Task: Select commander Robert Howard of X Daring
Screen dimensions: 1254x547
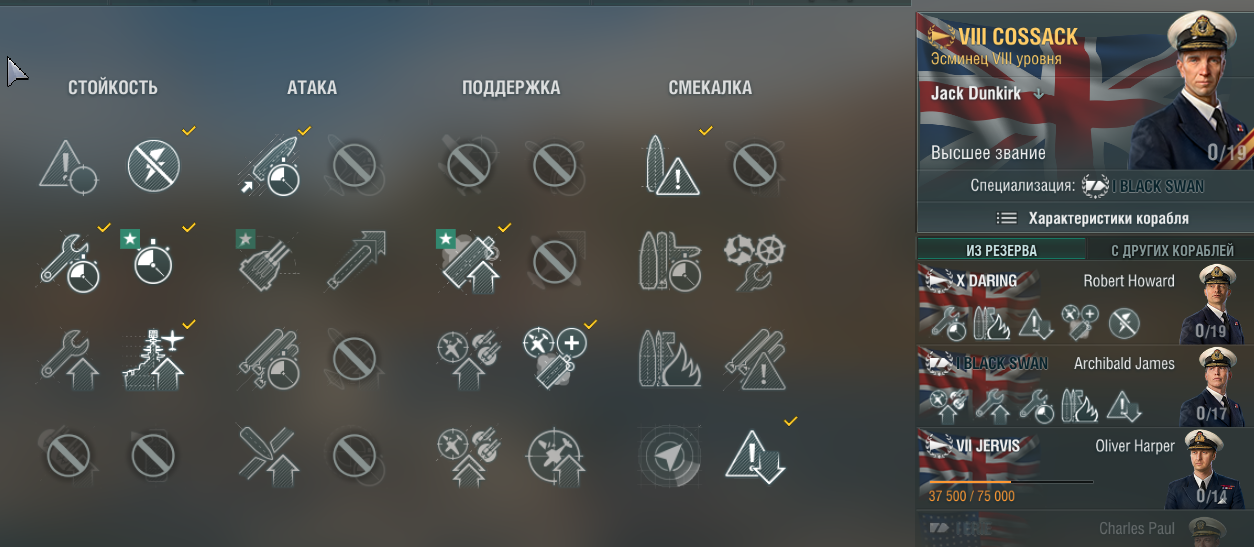Action: point(1085,304)
